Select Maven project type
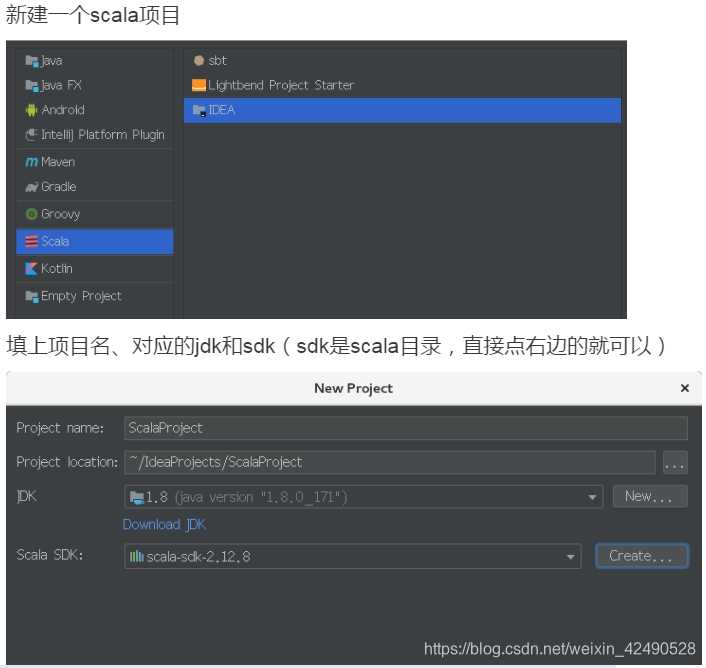706x668 pixels. (x=95, y=162)
